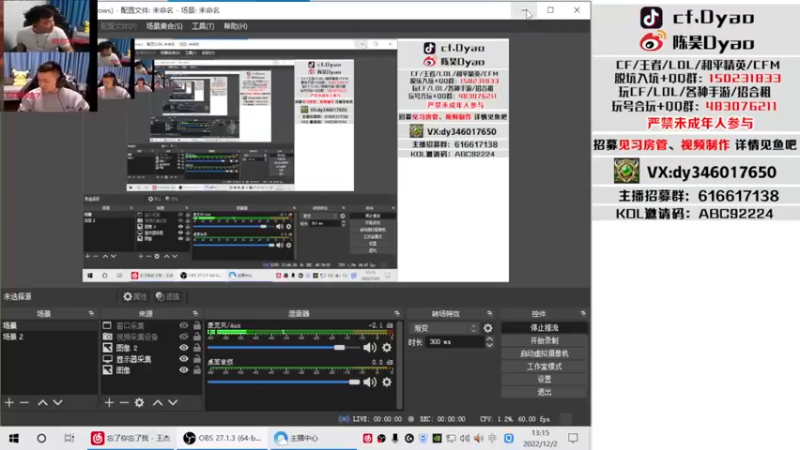Click the 停止推流 button

tap(544, 328)
